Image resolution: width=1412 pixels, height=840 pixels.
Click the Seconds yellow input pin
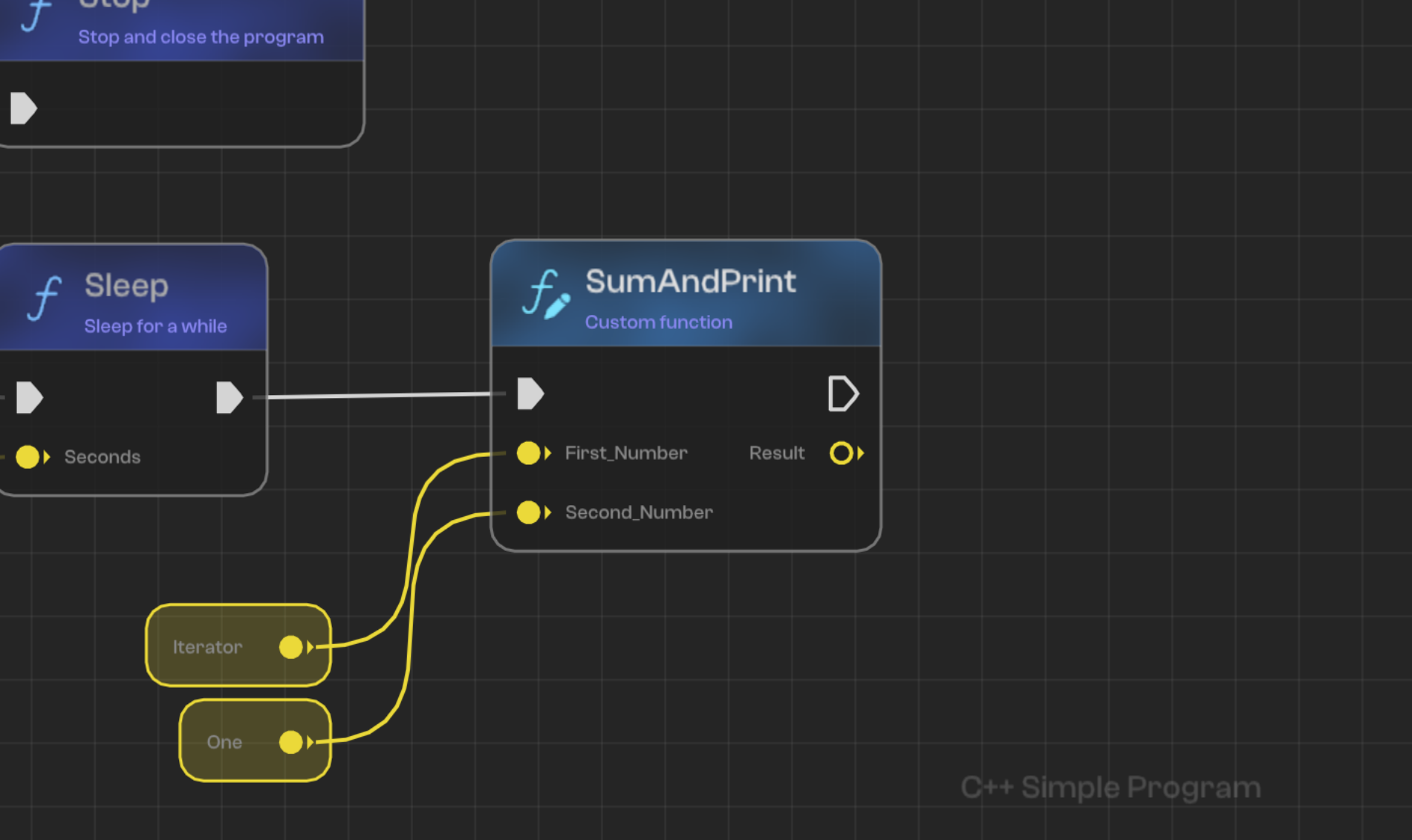32,457
